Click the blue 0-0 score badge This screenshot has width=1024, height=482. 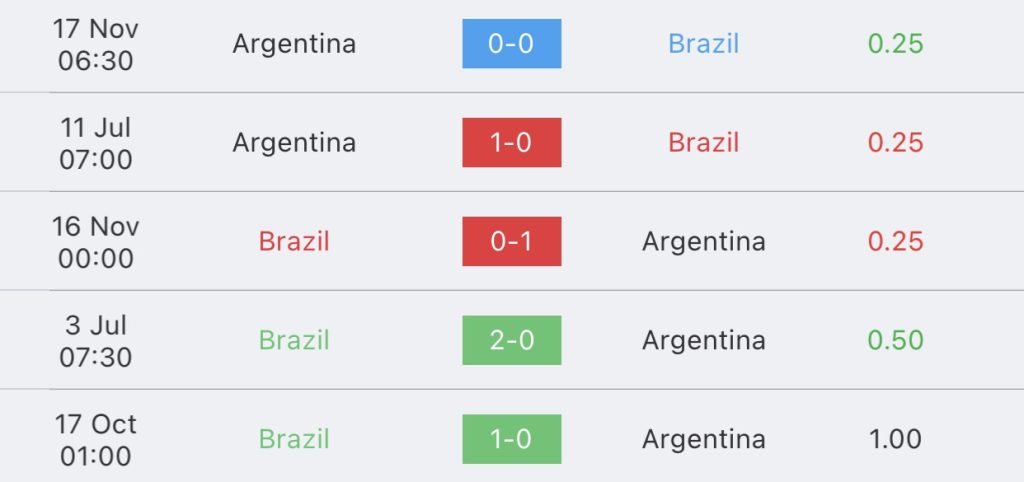tap(511, 44)
